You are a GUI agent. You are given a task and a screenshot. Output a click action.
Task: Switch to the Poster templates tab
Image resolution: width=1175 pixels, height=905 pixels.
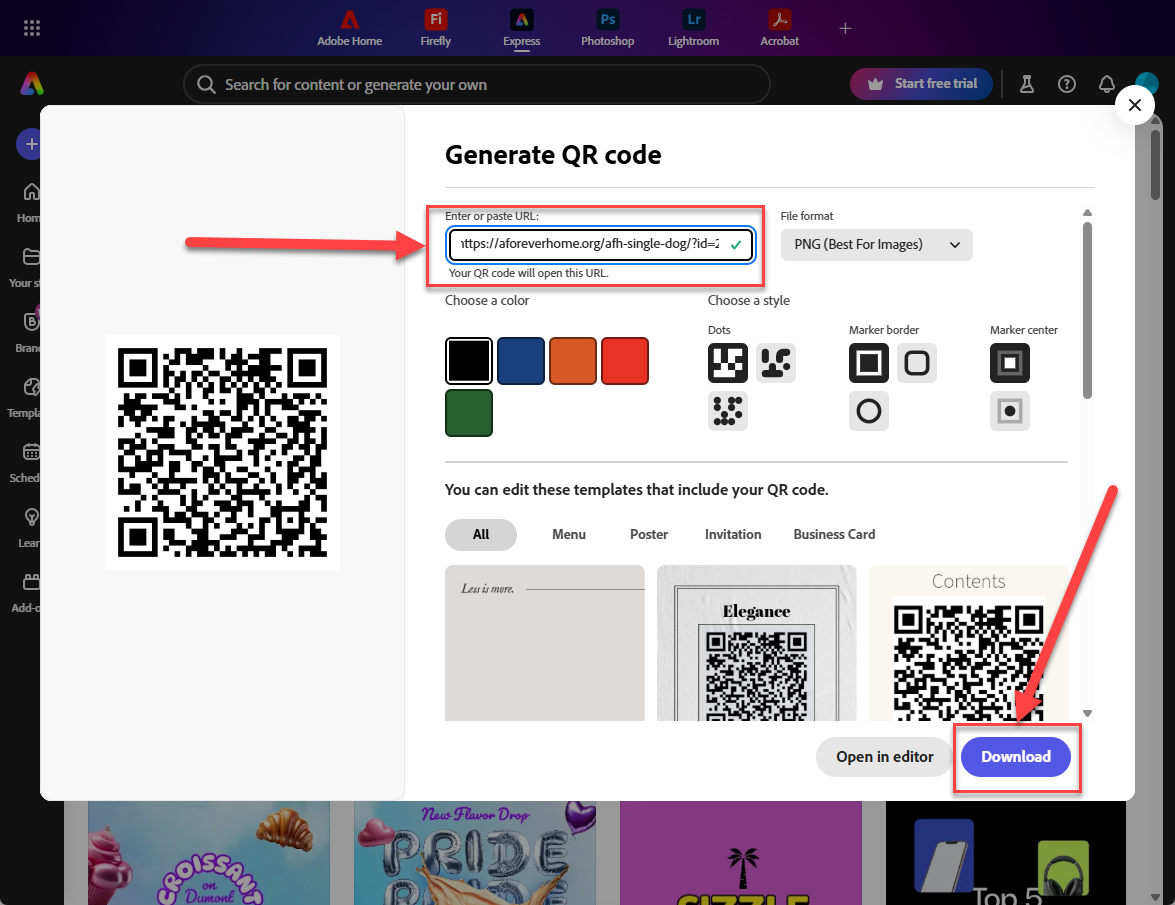[x=648, y=534]
